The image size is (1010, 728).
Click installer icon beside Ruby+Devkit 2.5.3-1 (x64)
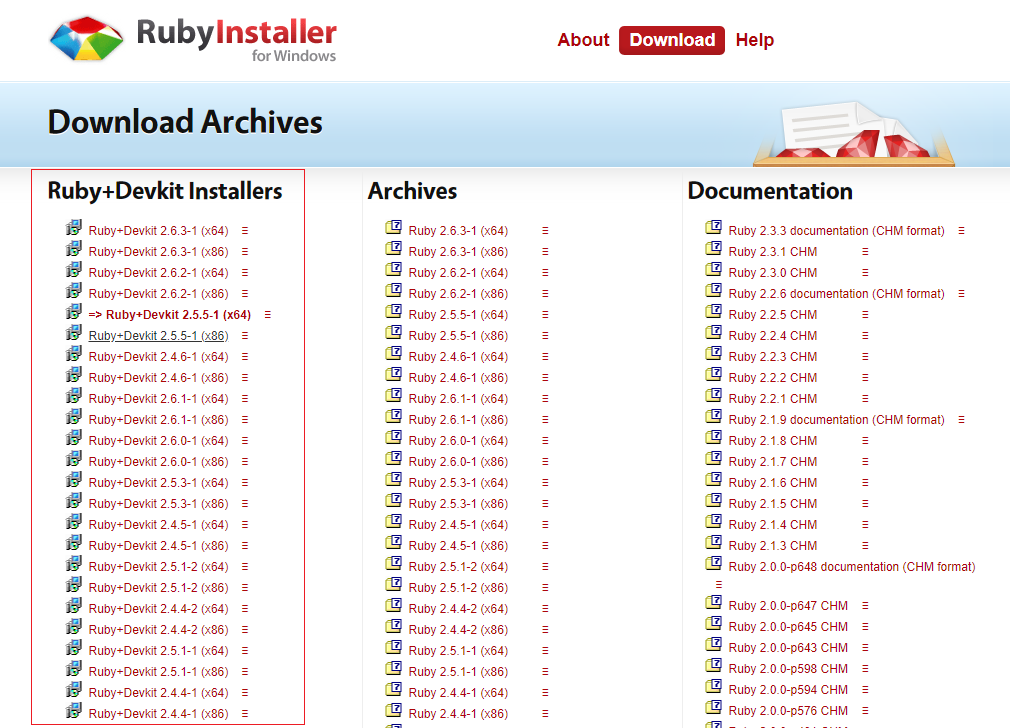coord(73,480)
